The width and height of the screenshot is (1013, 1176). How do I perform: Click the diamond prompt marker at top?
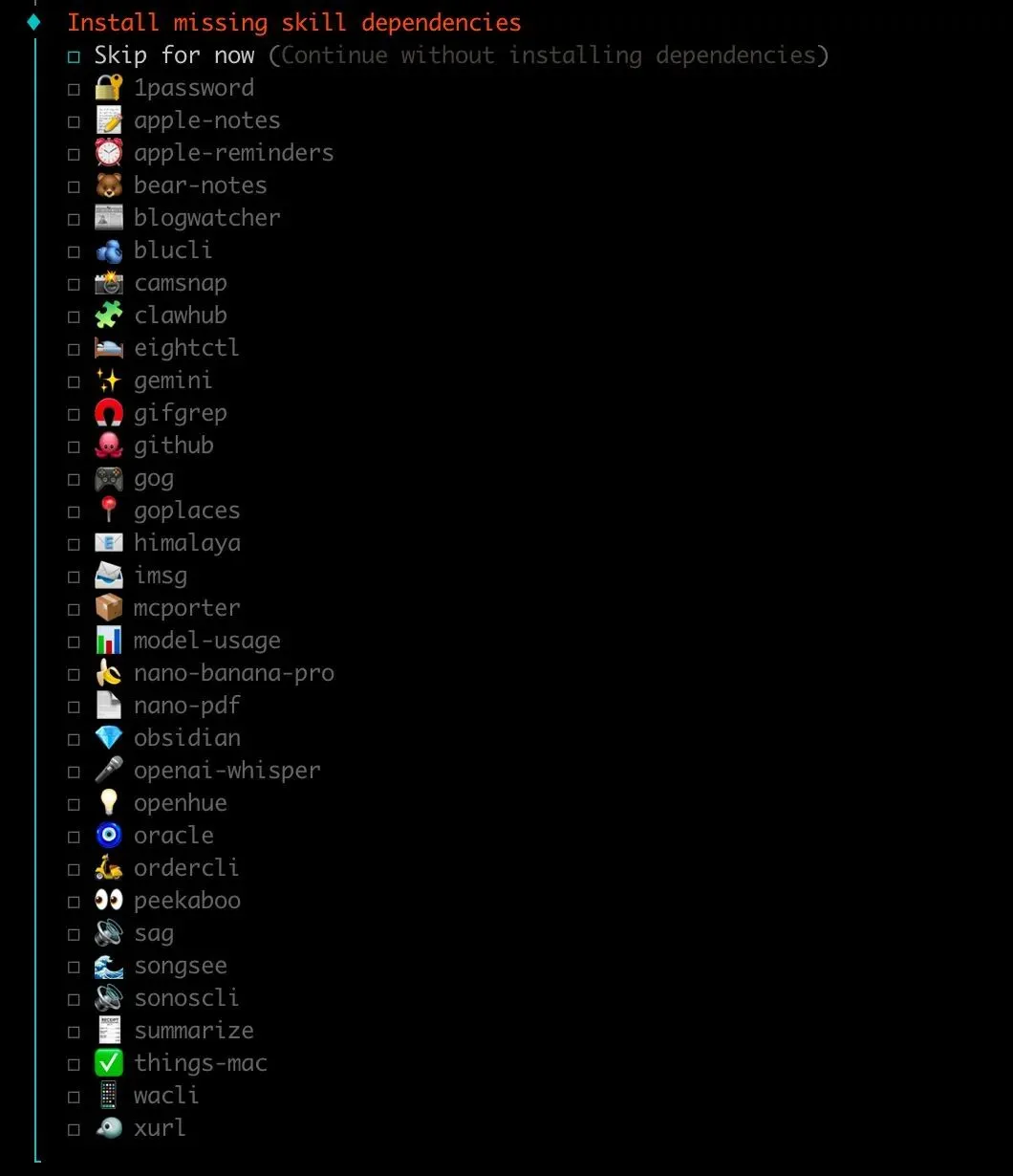[34, 21]
